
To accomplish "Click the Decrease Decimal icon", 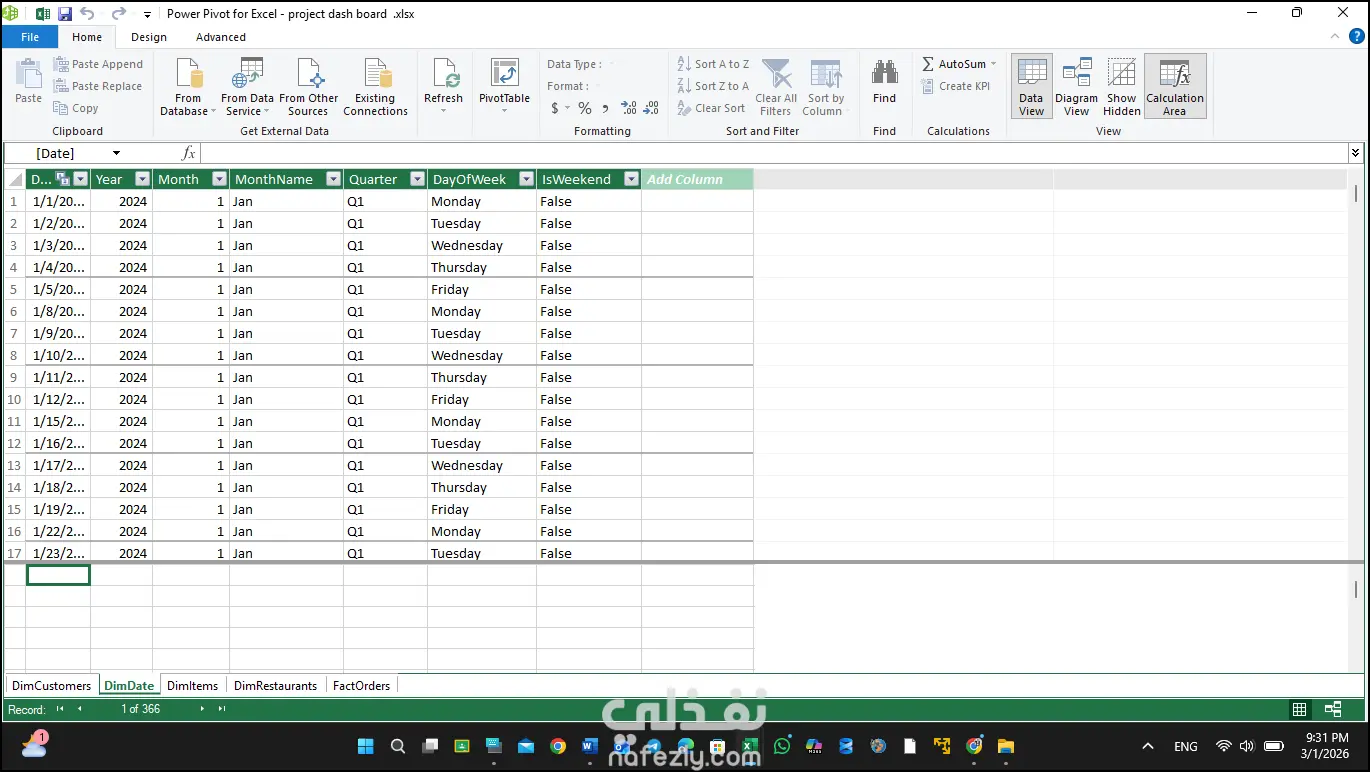I will coord(650,108).
